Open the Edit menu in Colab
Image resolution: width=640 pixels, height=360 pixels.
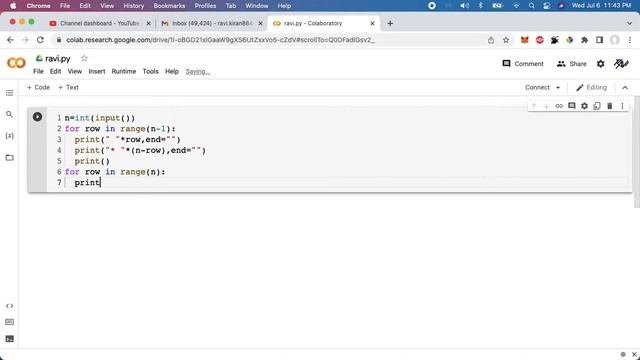[56, 71]
